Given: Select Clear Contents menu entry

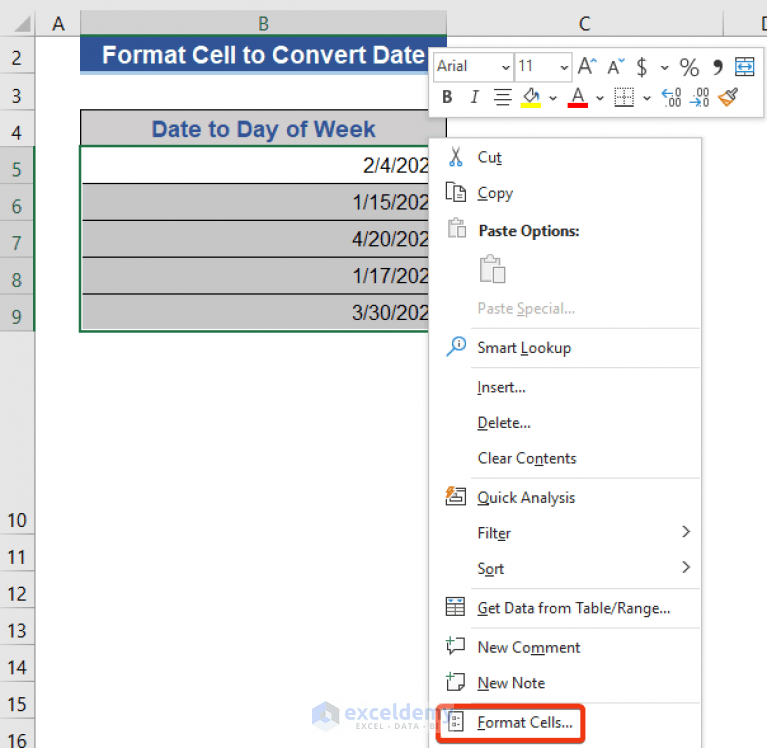Looking at the screenshot, I should [x=565, y=458].
